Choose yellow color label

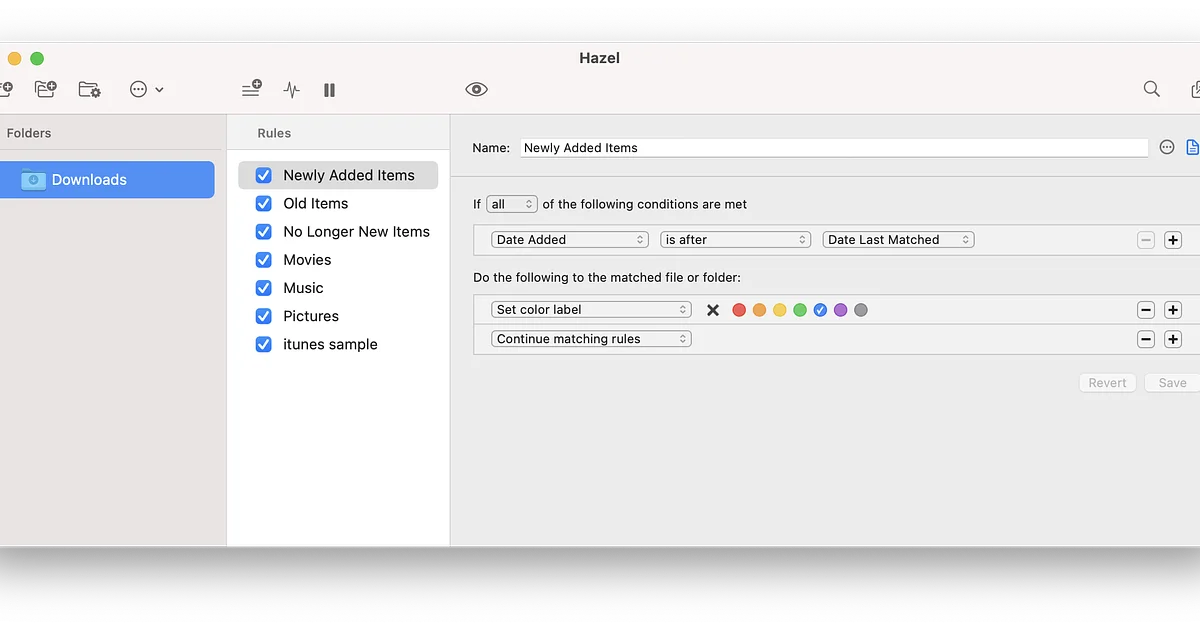(780, 310)
